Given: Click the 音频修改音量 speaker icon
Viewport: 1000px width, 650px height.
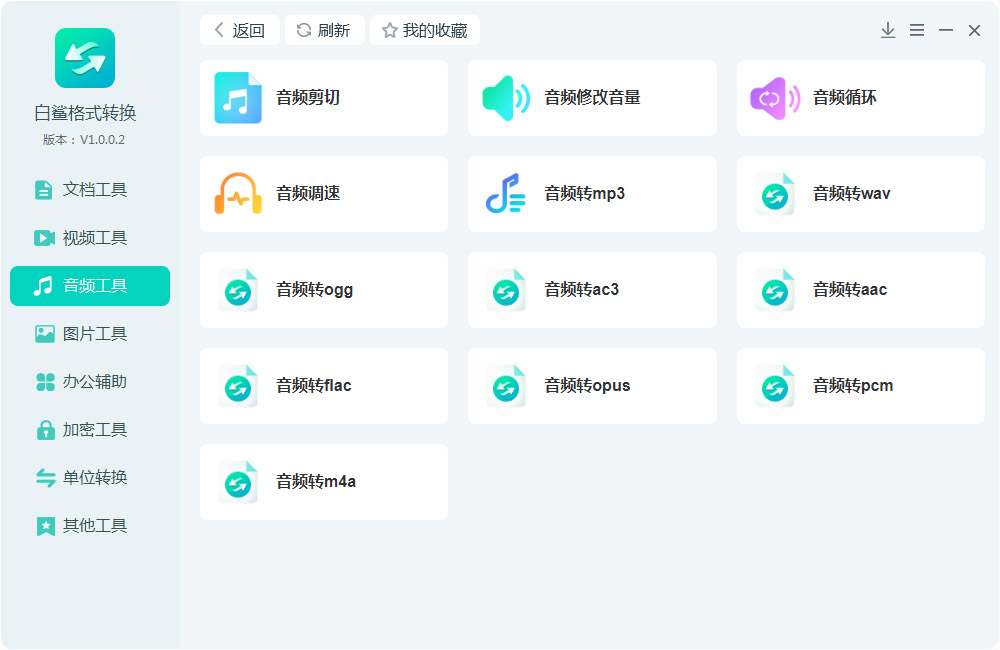Looking at the screenshot, I should 506,98.
